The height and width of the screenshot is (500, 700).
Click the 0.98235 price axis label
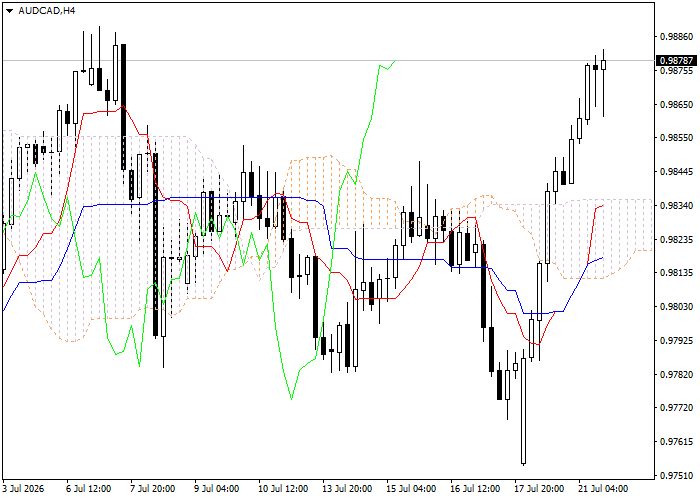pos(677,240)
